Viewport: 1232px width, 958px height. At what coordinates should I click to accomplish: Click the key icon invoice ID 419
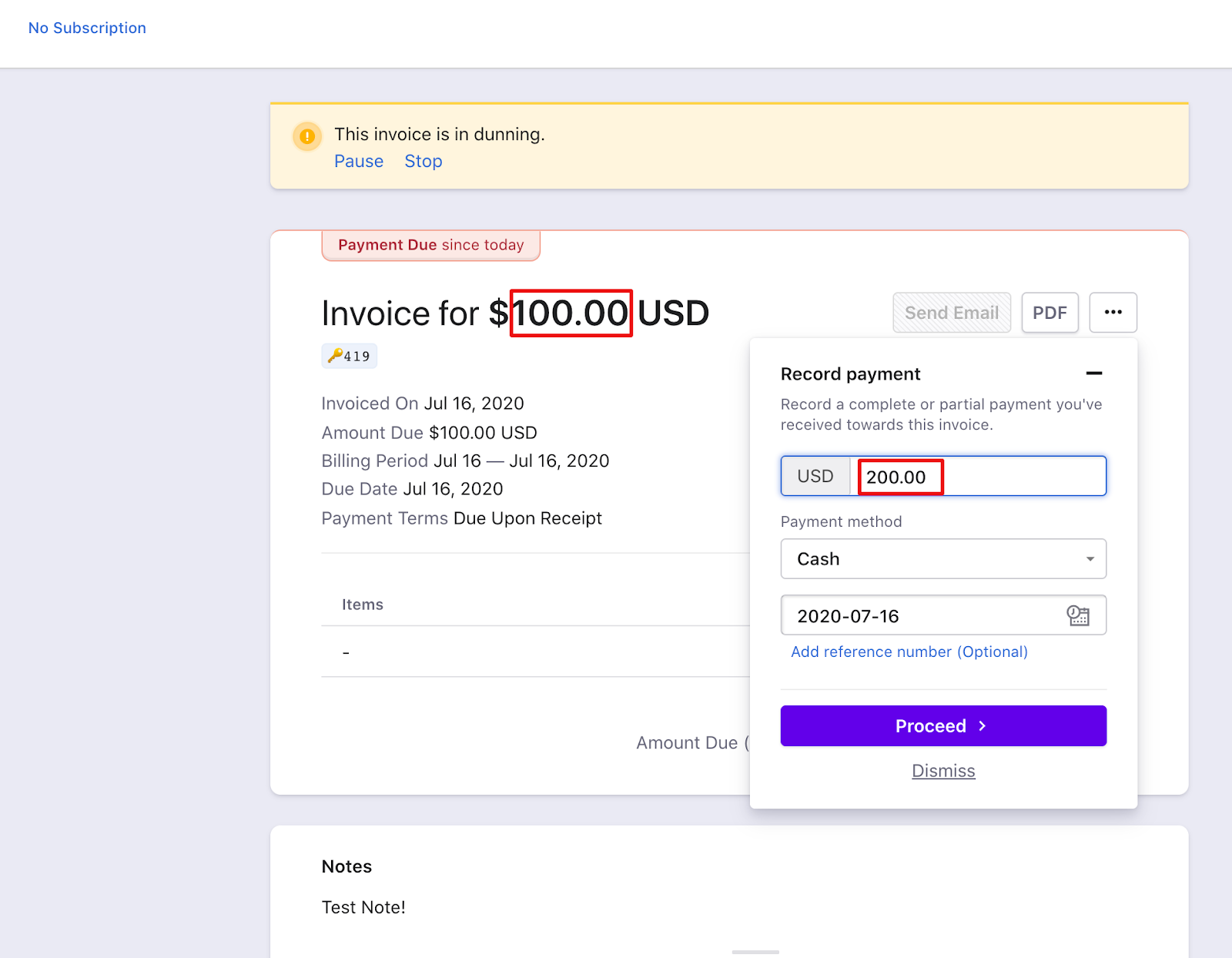[x=350, y=356]
